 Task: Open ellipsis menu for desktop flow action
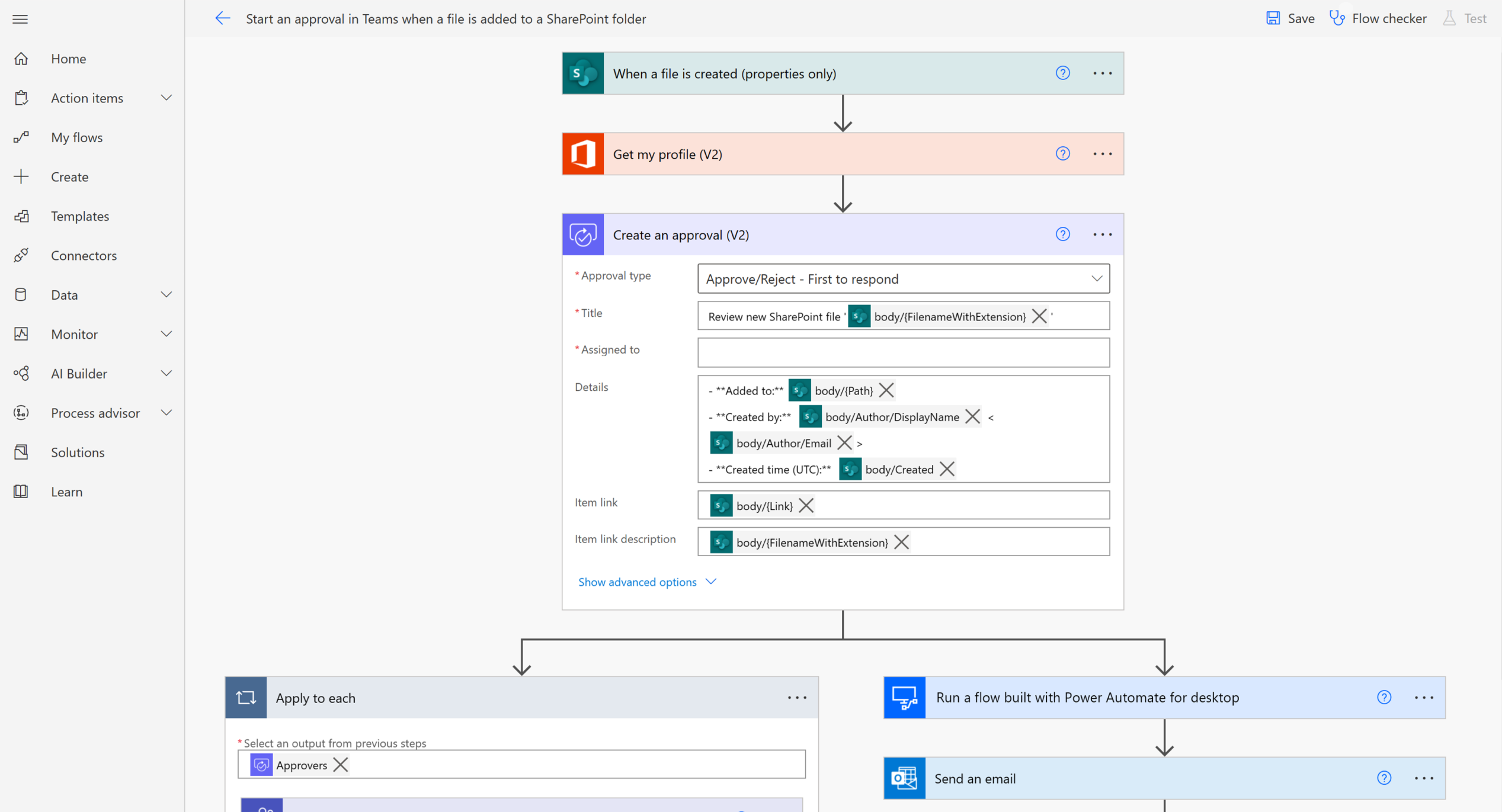[1424, 698]
